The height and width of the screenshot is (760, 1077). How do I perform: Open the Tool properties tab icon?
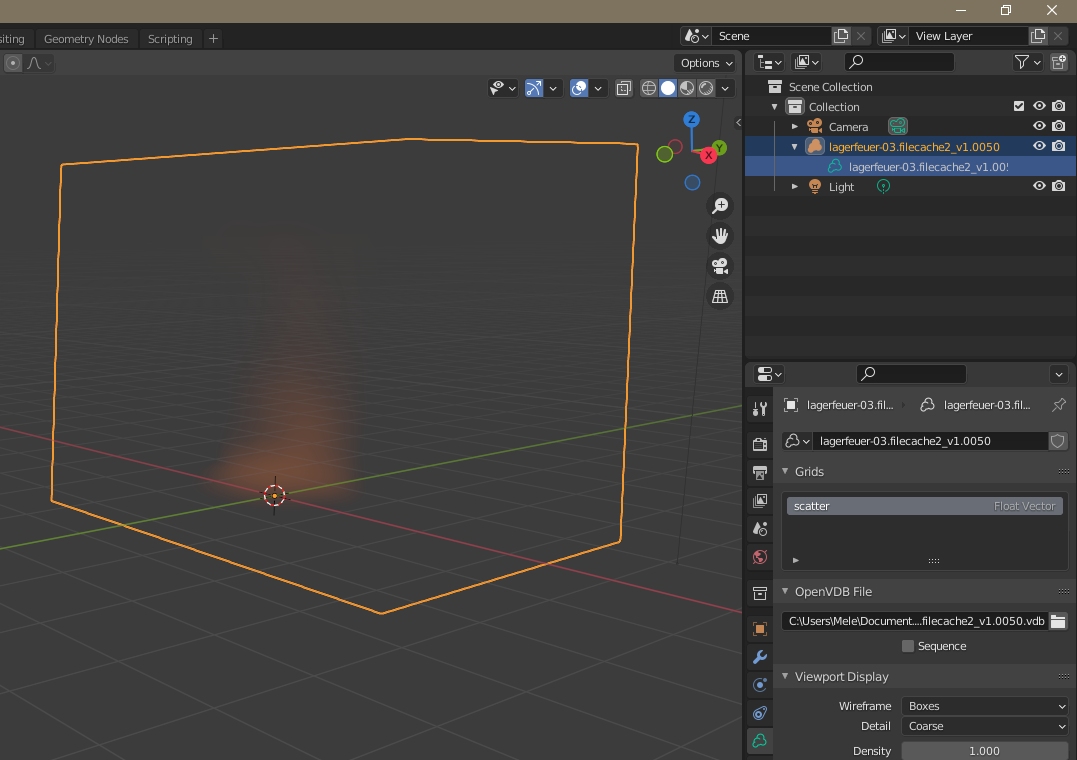click(x=760, y=408)
